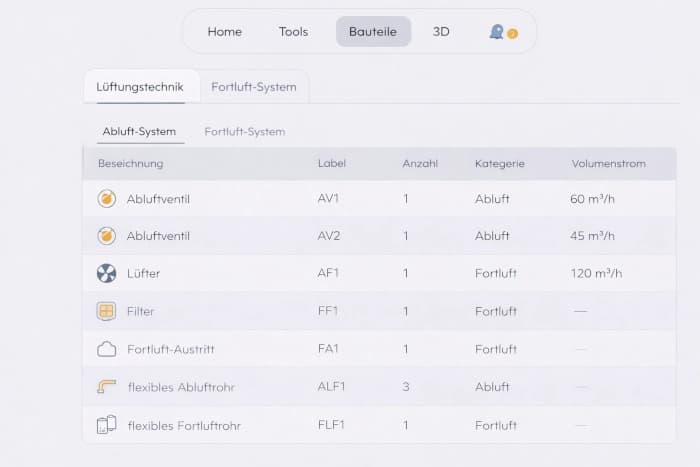Viewport: 700px width, 467px height.
Task: Click the Anzahl column header
Action: pyautogui.click(x=420, y=163)
